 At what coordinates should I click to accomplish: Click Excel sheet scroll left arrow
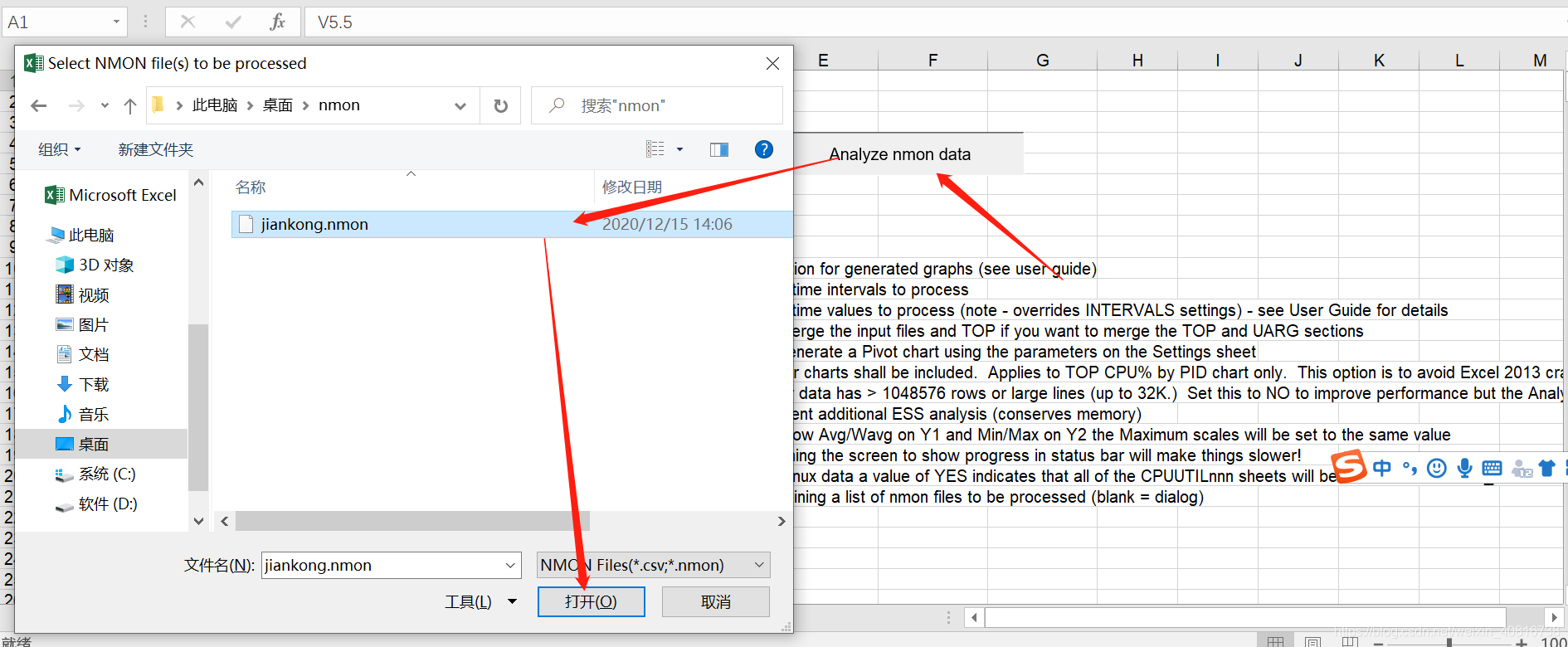pos(974,617)
